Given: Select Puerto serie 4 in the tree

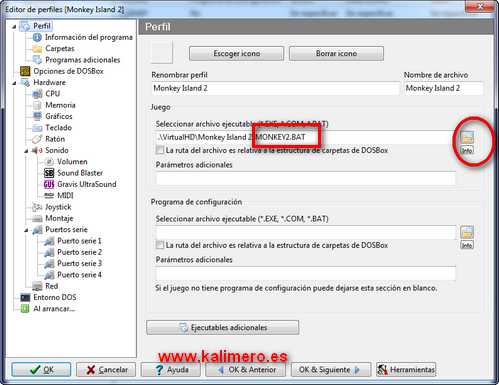Looking at the screenshot, I should (x=79, y=275).
